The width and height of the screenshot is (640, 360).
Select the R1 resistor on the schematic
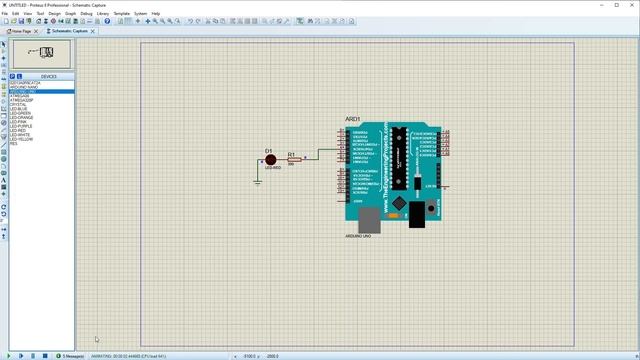click(x=294, y=160)
